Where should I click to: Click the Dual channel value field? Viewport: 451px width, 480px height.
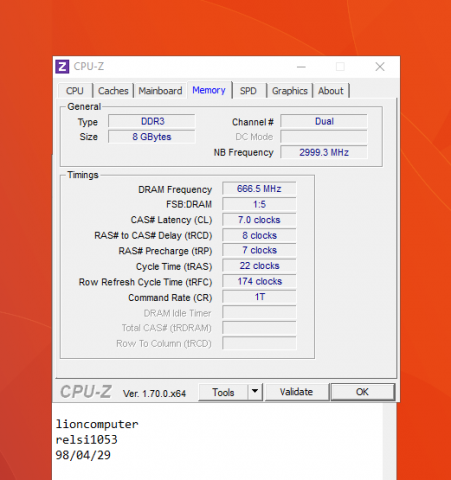(x=324, y=121)
